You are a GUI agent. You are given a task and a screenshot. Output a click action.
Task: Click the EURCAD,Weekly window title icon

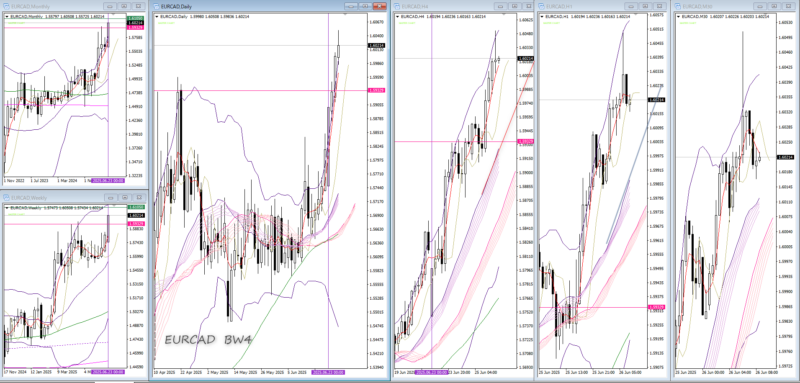pyautogui.click(x=7, y=197)
